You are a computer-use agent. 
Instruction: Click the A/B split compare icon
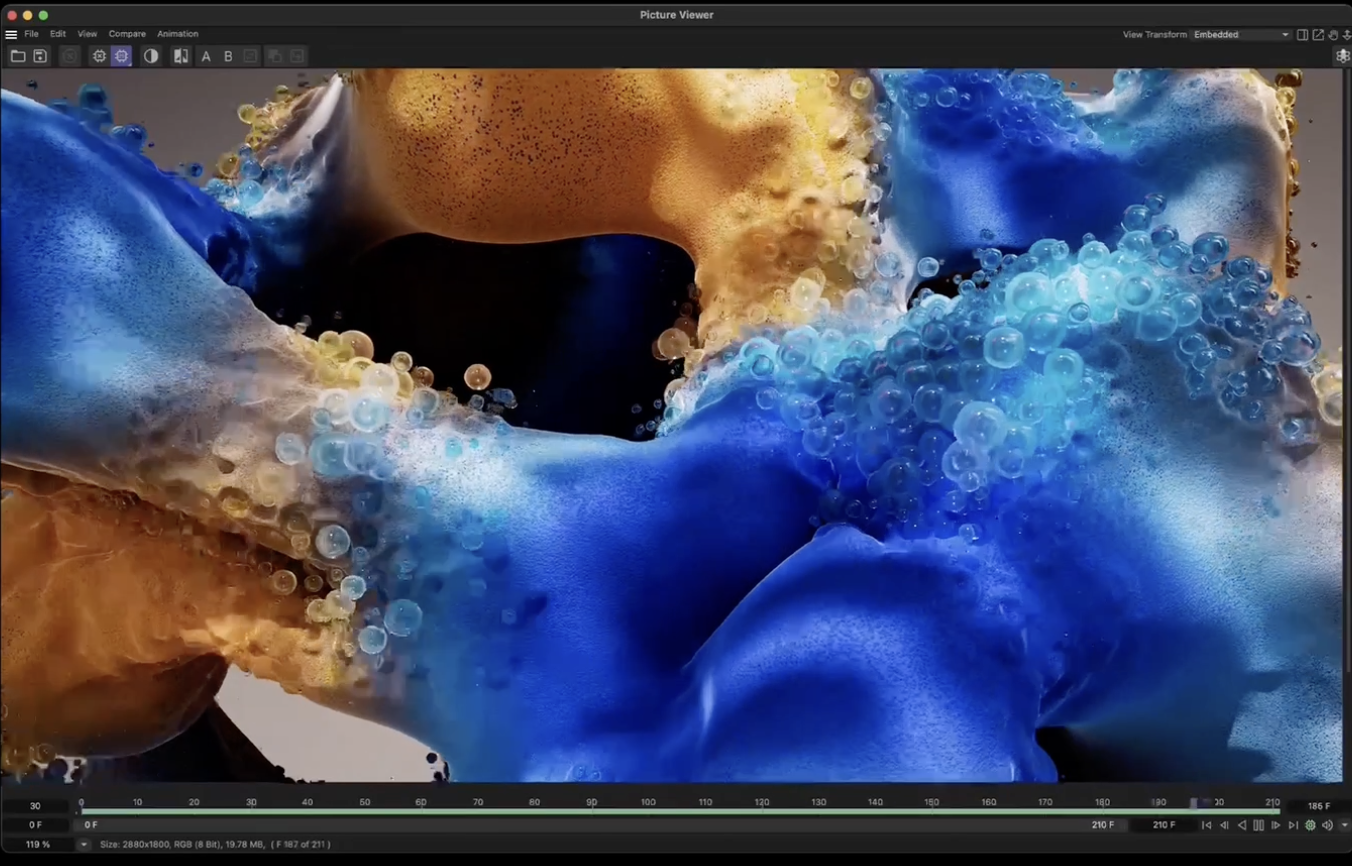pyautogui.click(x=181, y=56)
